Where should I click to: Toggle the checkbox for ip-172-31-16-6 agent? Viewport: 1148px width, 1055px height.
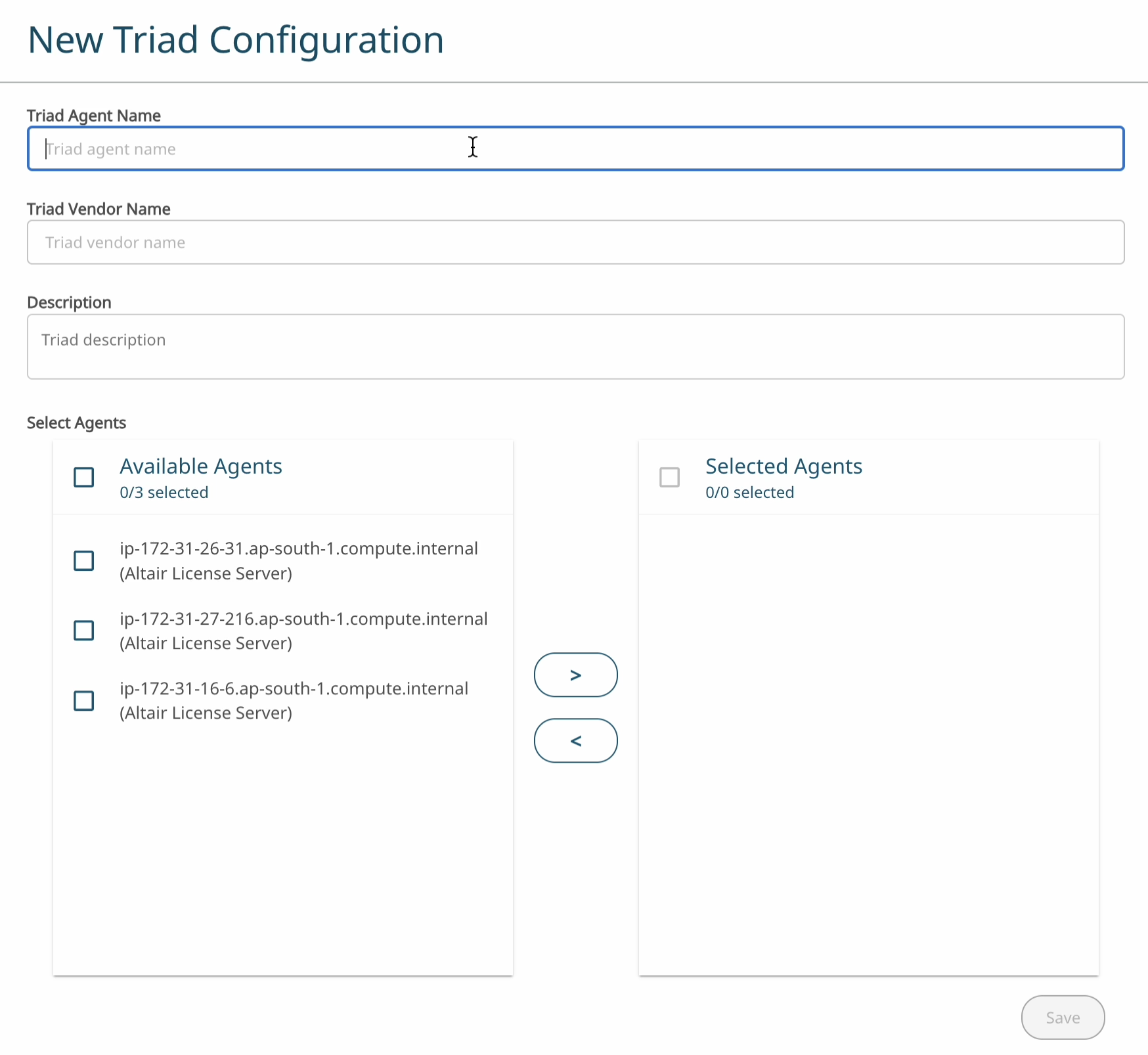[84, 701]
